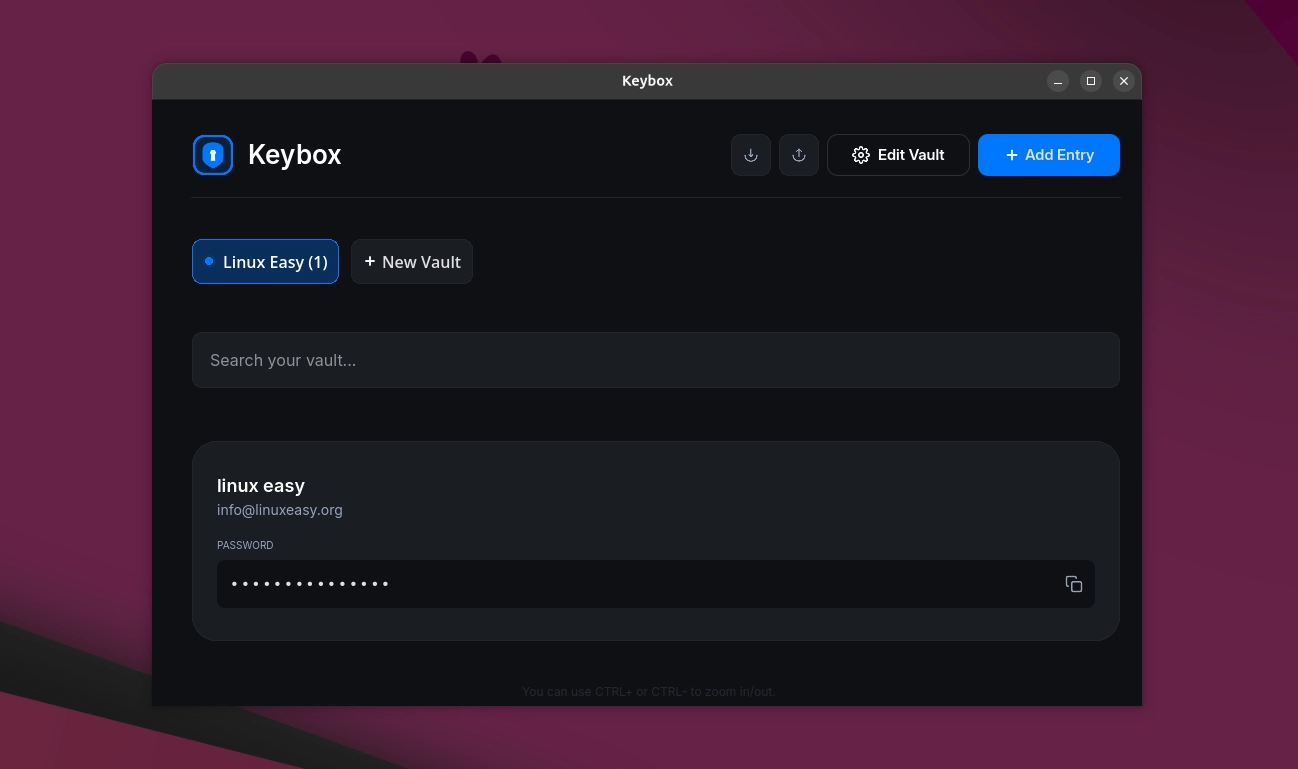Click the info@linuxeasy.org username text

(280, 510)
